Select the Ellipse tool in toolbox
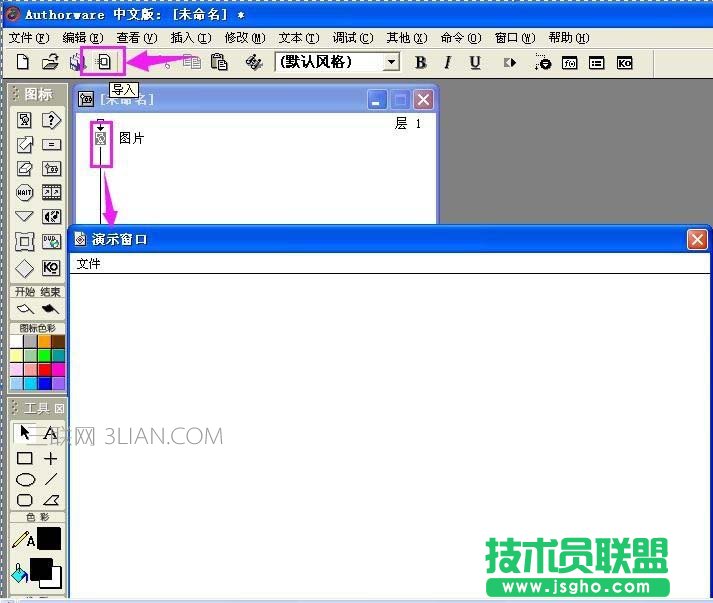The width and height of the screenshot is (713, 603). [x=25, y=480]
